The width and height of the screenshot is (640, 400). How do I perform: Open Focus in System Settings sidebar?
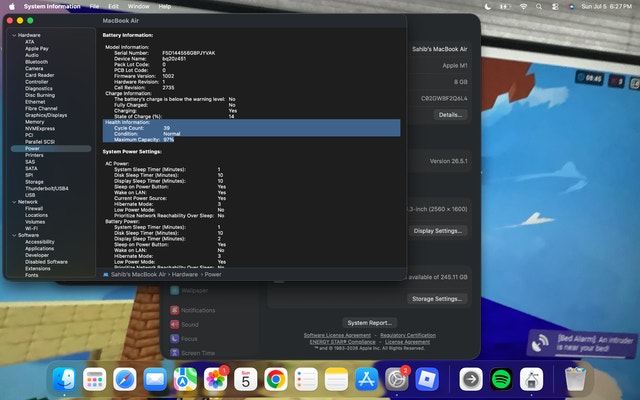[184, 339]
